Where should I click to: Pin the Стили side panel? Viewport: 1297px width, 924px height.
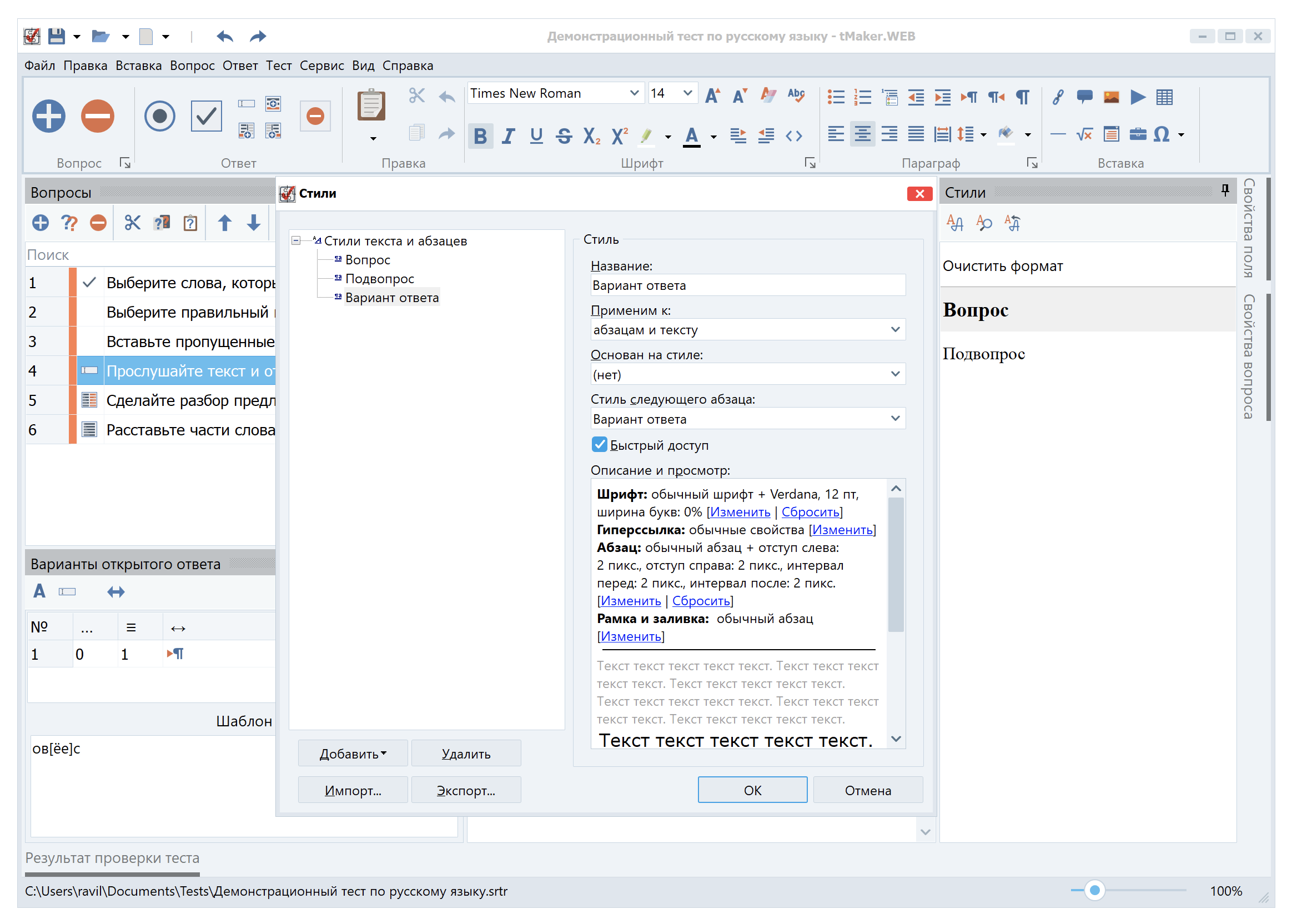pyautogui.click(x=1226, y=190)
